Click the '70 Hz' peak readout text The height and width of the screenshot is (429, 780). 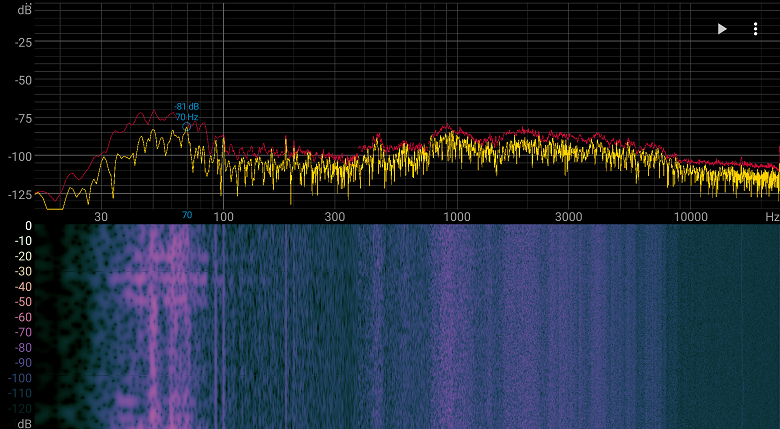[187, 117]
